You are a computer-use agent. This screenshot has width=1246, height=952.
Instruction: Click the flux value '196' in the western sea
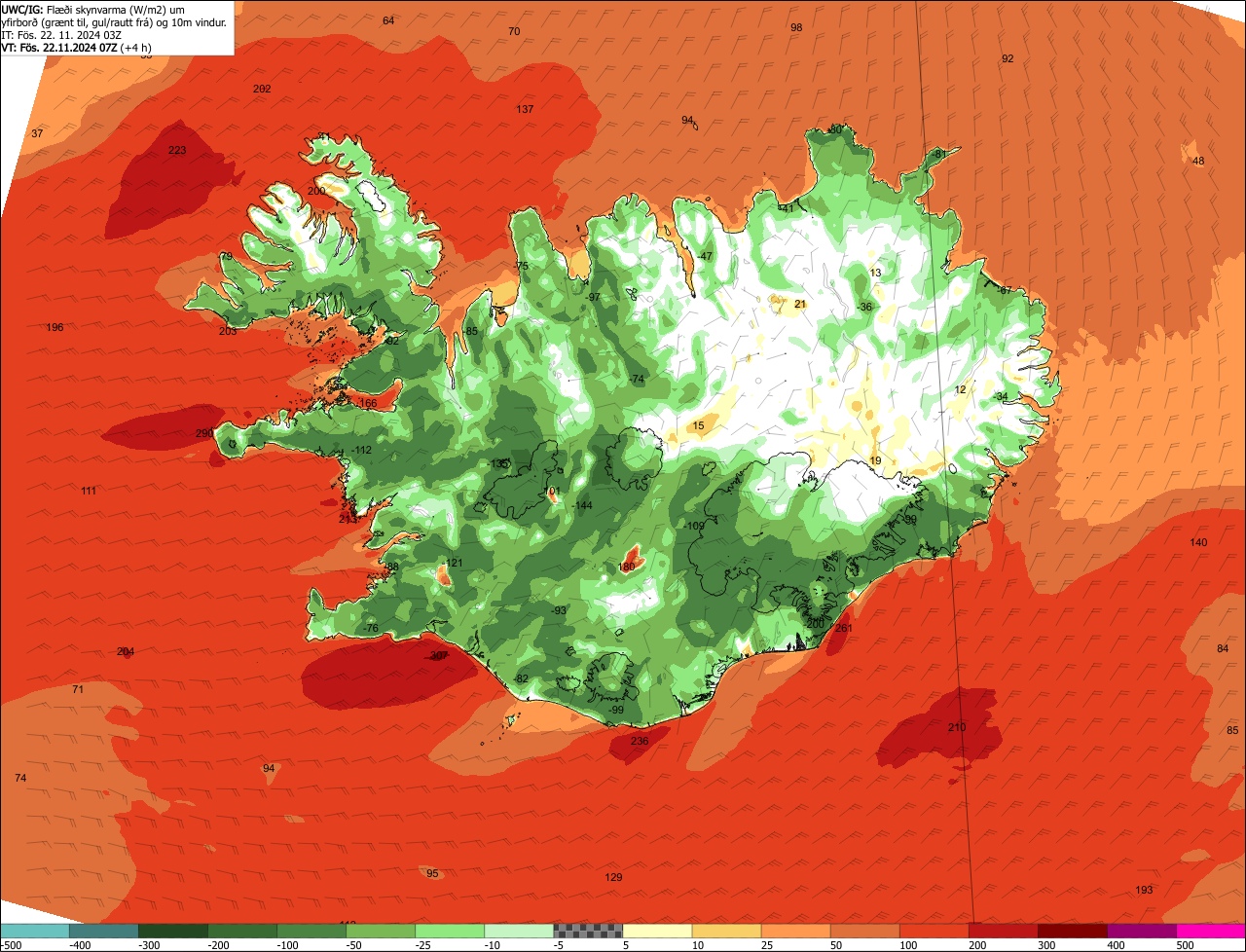coord(55,328)
